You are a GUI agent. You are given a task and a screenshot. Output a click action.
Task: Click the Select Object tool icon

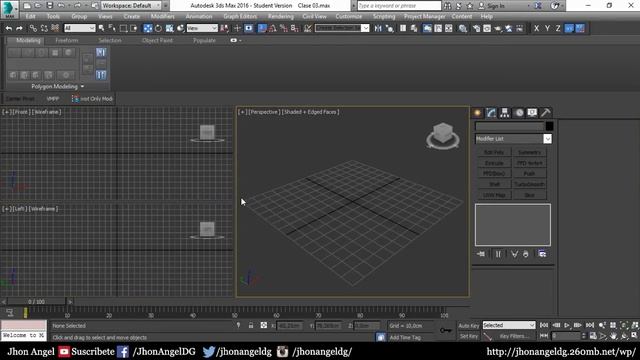pos(102,28)
